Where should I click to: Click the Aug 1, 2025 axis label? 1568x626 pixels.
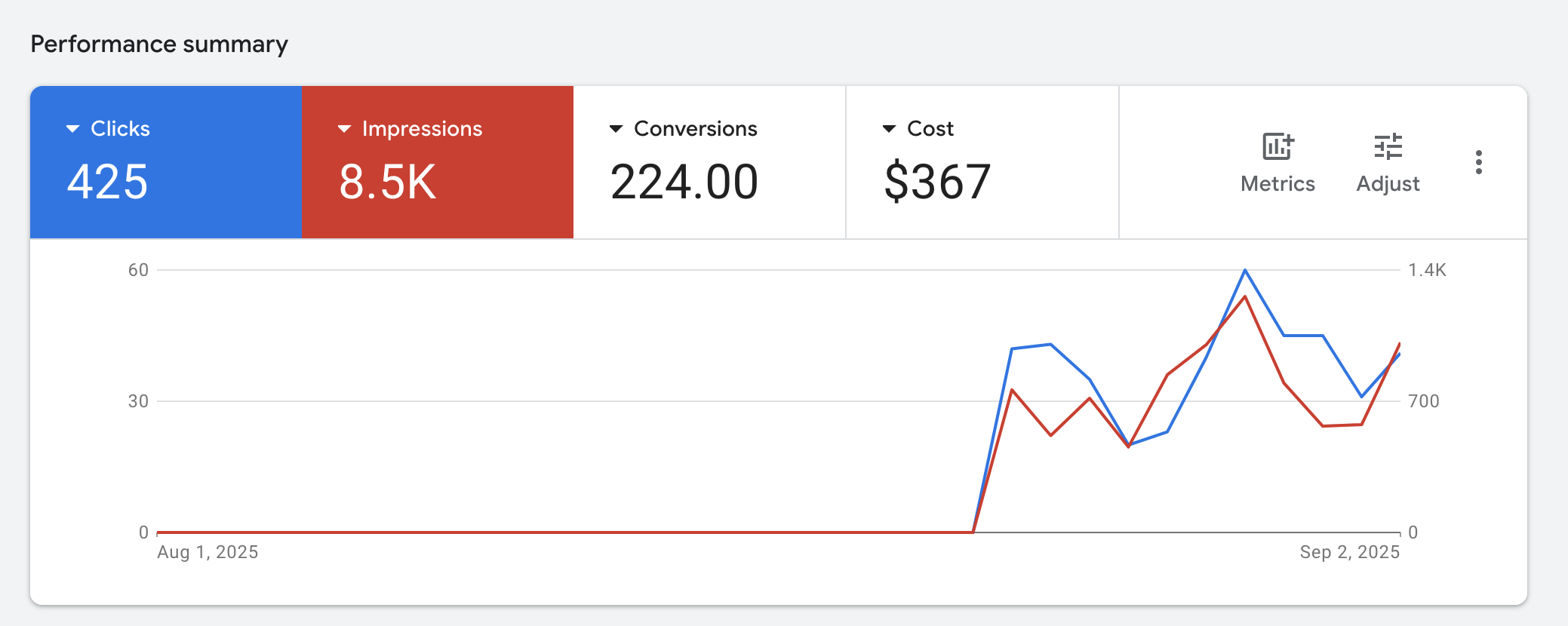[x=208, y=552]
